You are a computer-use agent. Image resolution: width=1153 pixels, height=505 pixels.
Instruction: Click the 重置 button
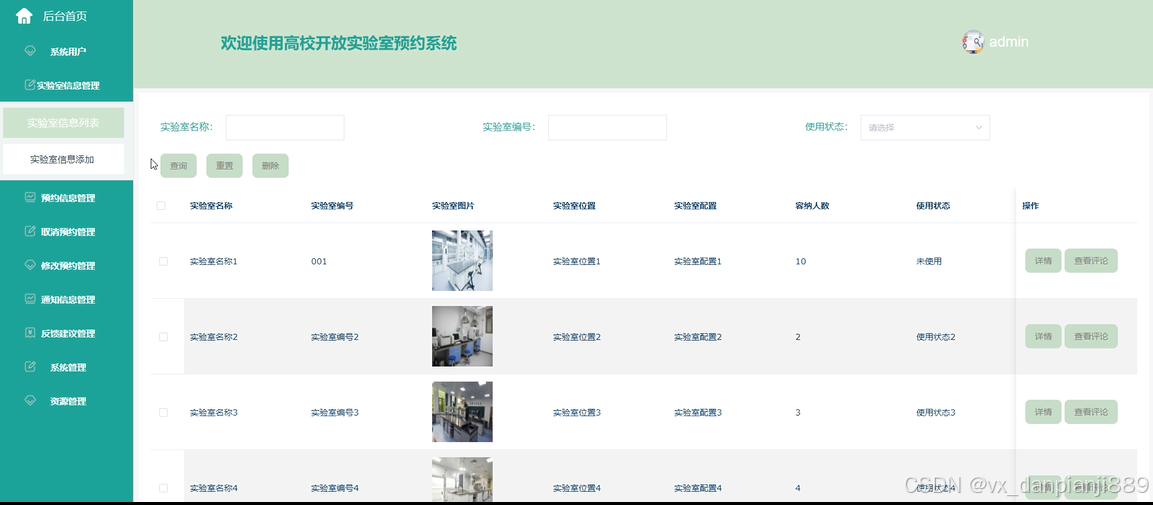tap(224, 166)
